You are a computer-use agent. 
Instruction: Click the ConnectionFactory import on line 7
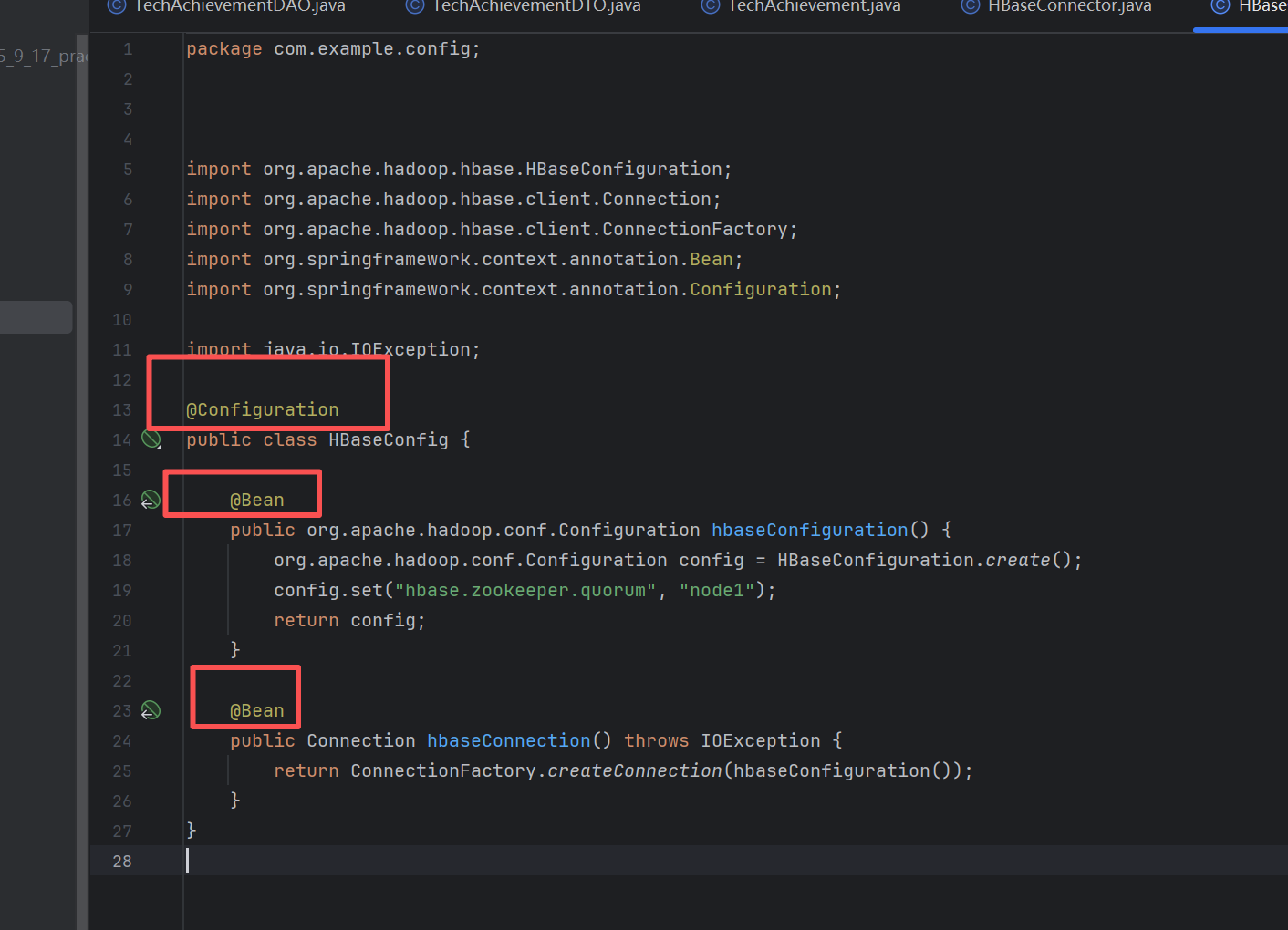tap(493, 230)
